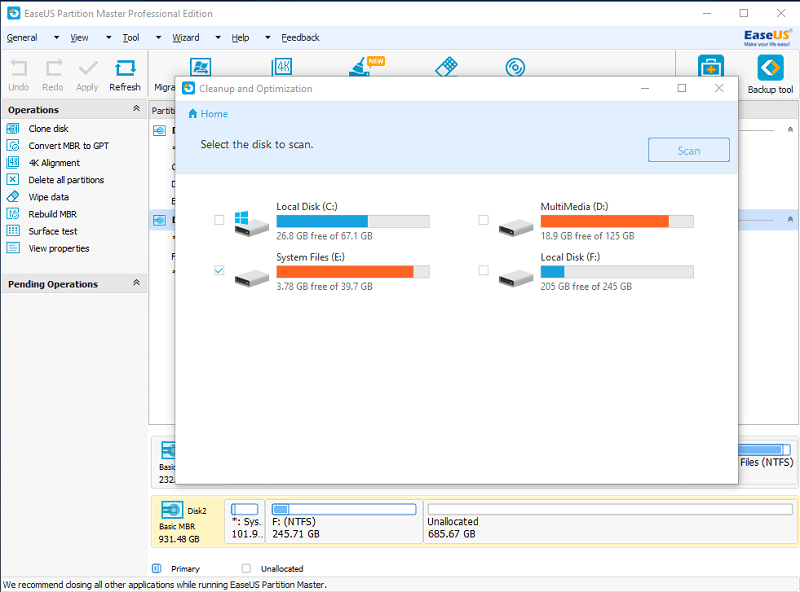Minimize the Cleanup and Optimization dialog

click(645, 88)
